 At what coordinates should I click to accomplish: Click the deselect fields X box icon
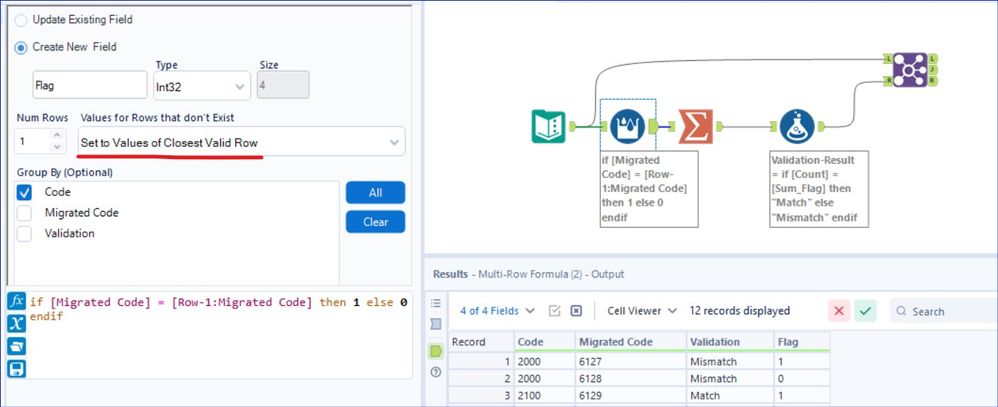pos(576,311)
